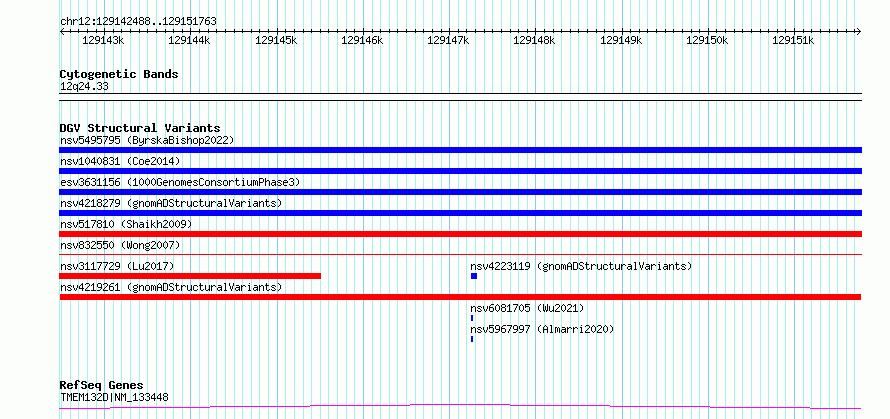
Task: Click the 129150k ruler tick label
Action: 707,40
